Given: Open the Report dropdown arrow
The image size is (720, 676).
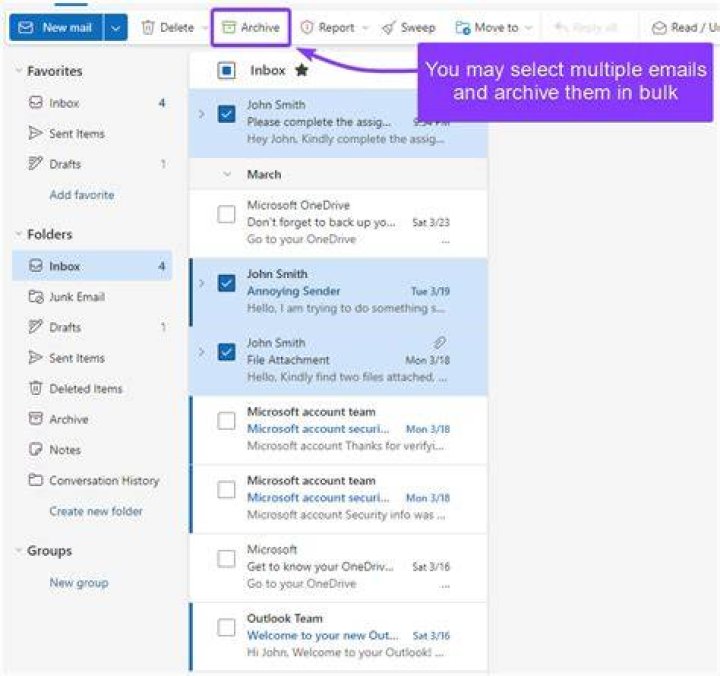Looking at the screenshot, I should point(366,28).
